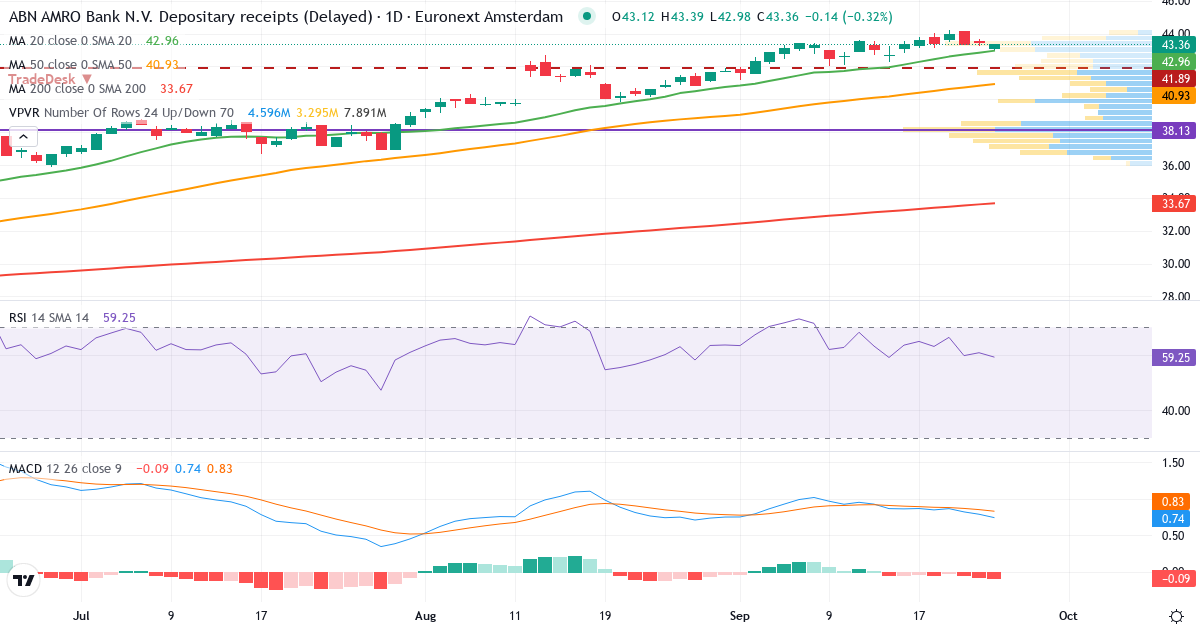Click the red 41.89 price axis label
The image size is (1200, 630).
click(x=1175, y=78)
